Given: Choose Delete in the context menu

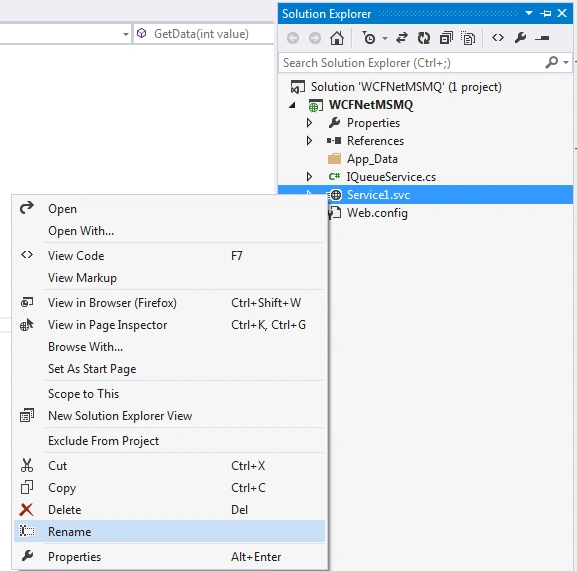Looking at the screenshot, I should (x=169, y=510).
